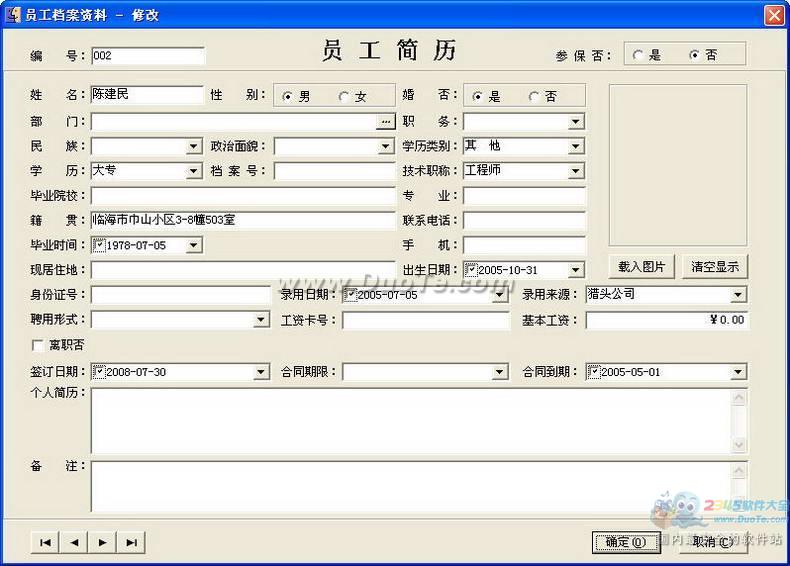790x566 pixels.
Task: Toggle the 合同到期 date checkbox
Action: [594, 372]
